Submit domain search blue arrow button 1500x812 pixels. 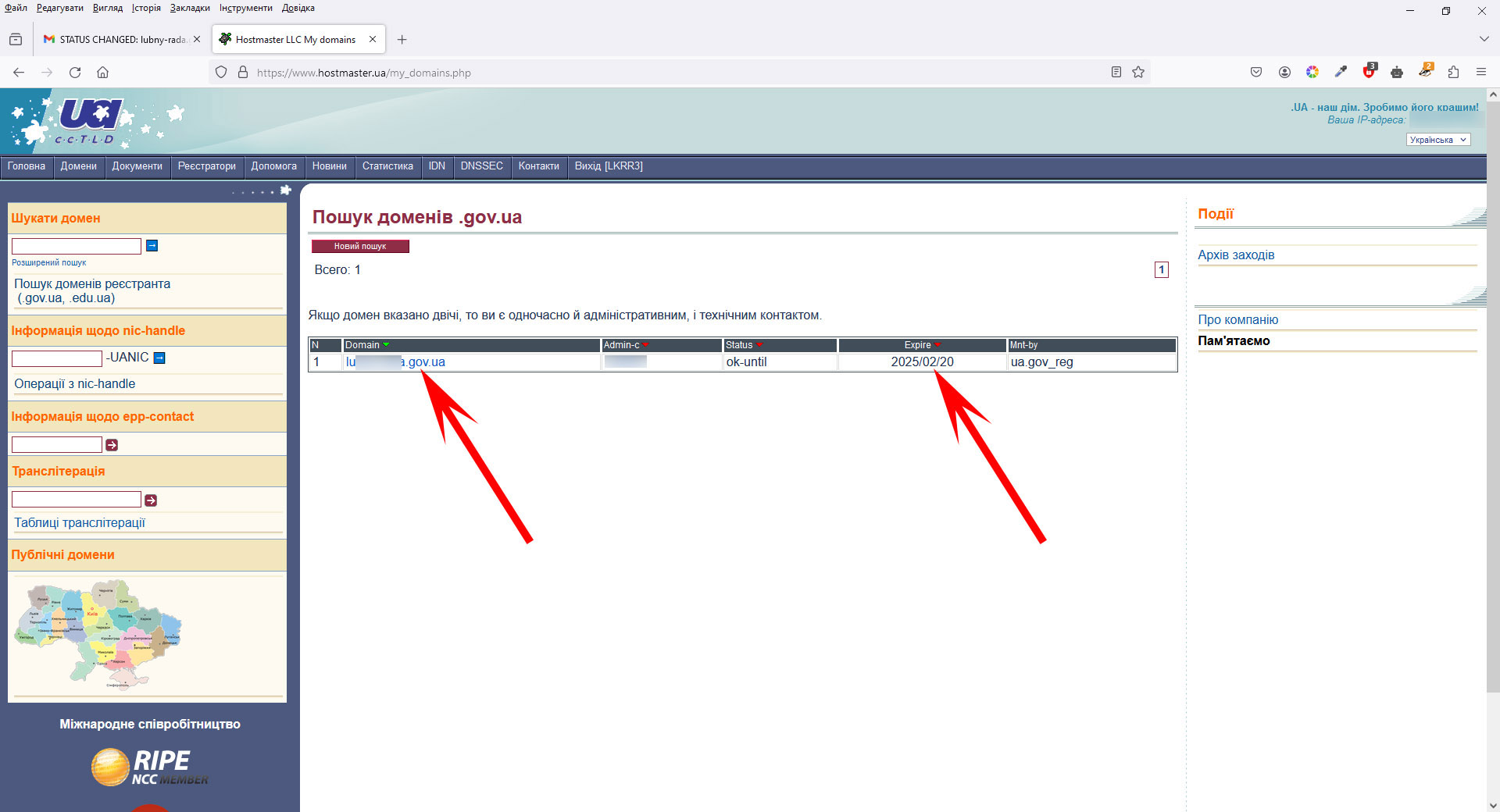152,246
